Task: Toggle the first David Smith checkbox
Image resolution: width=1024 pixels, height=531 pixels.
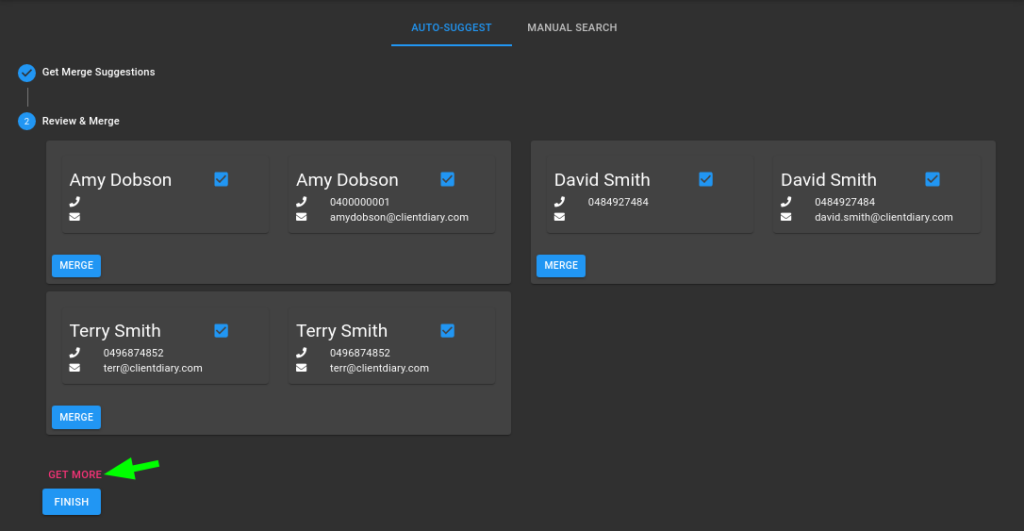Action: [706, 179]
